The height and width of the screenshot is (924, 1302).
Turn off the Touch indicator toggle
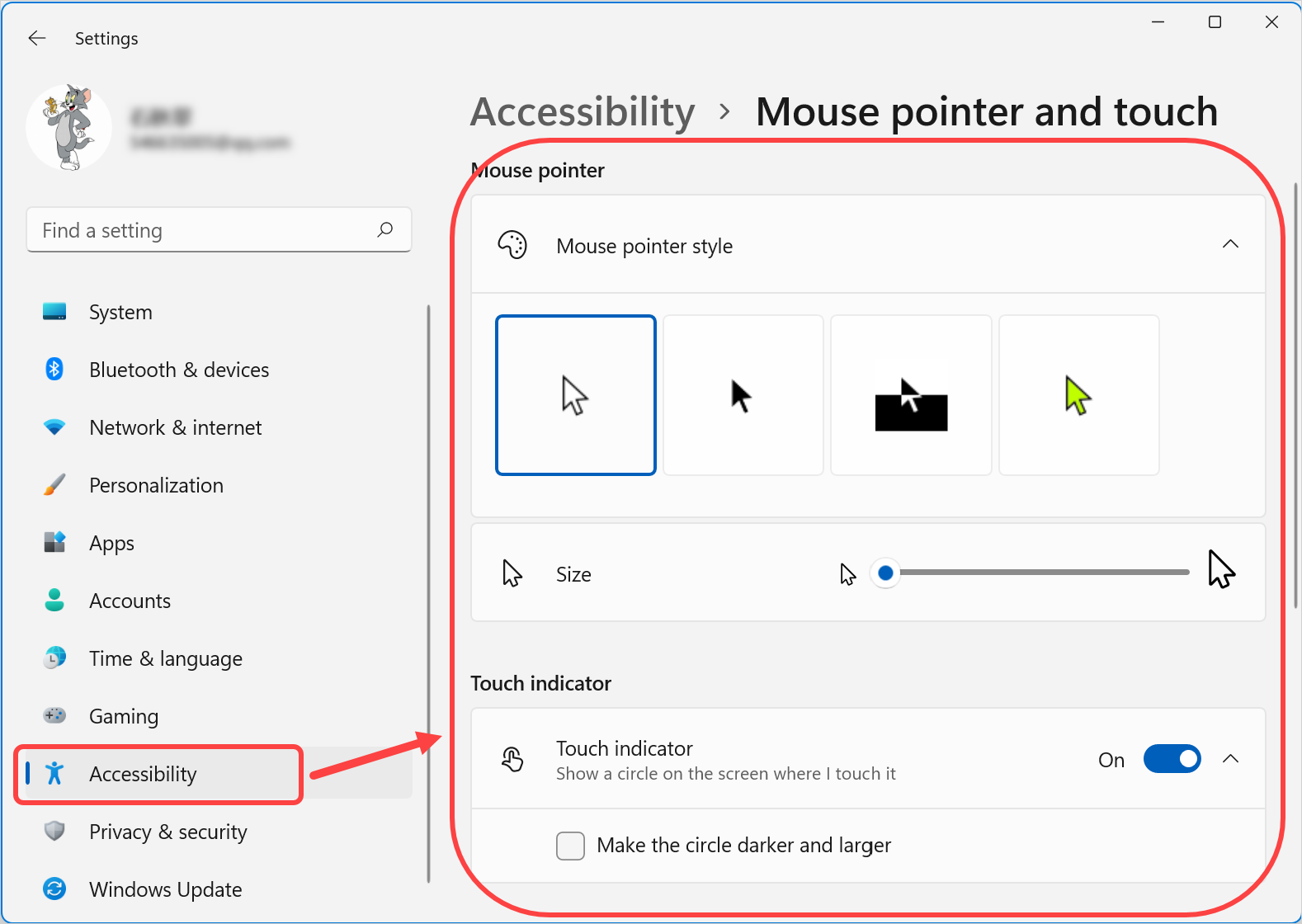pyautogui.click(x=1172, y=759)
